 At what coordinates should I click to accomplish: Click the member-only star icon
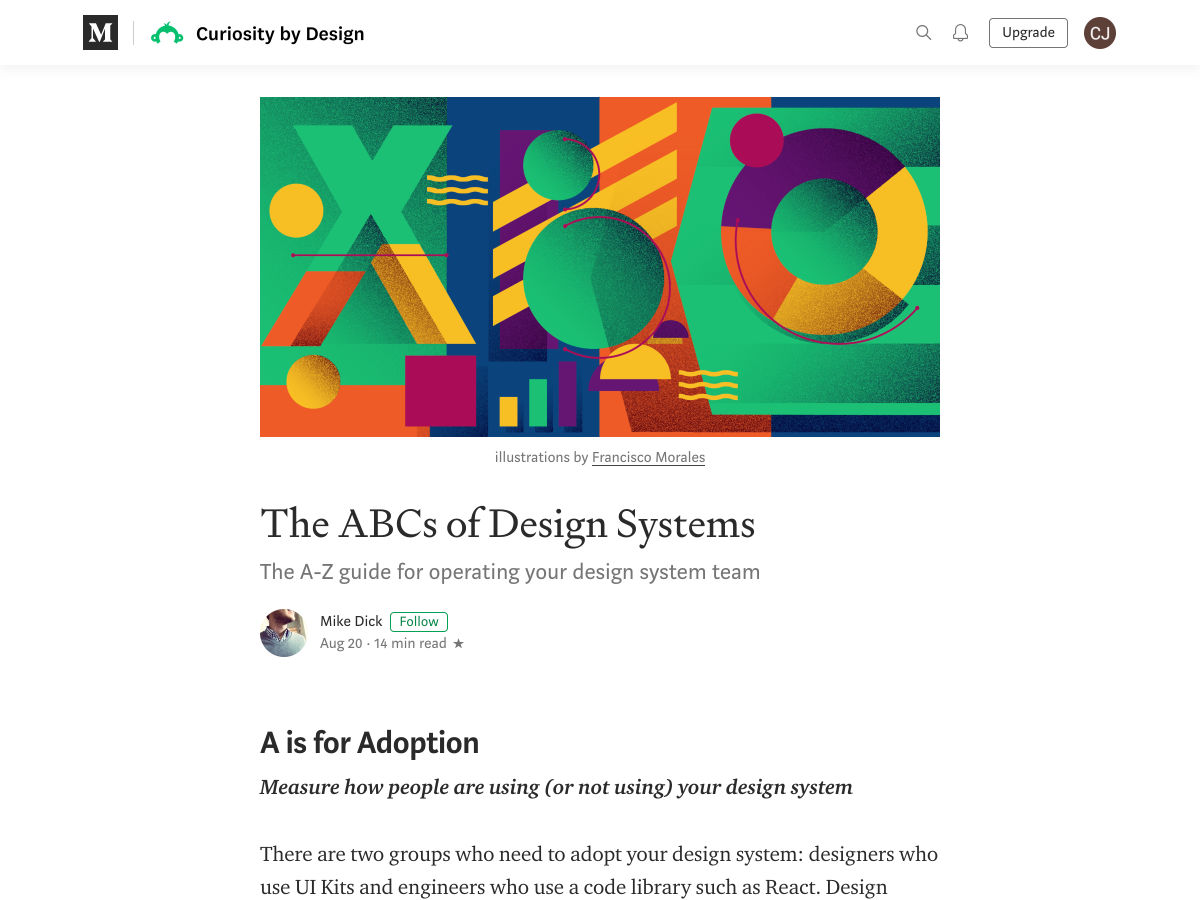(x=459, y=643)
